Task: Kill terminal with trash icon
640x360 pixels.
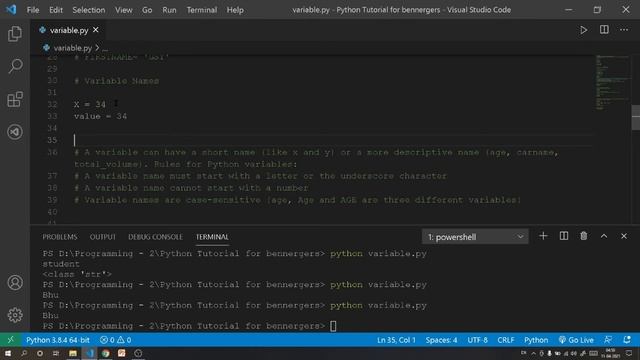Action: (x=584, y=236)
